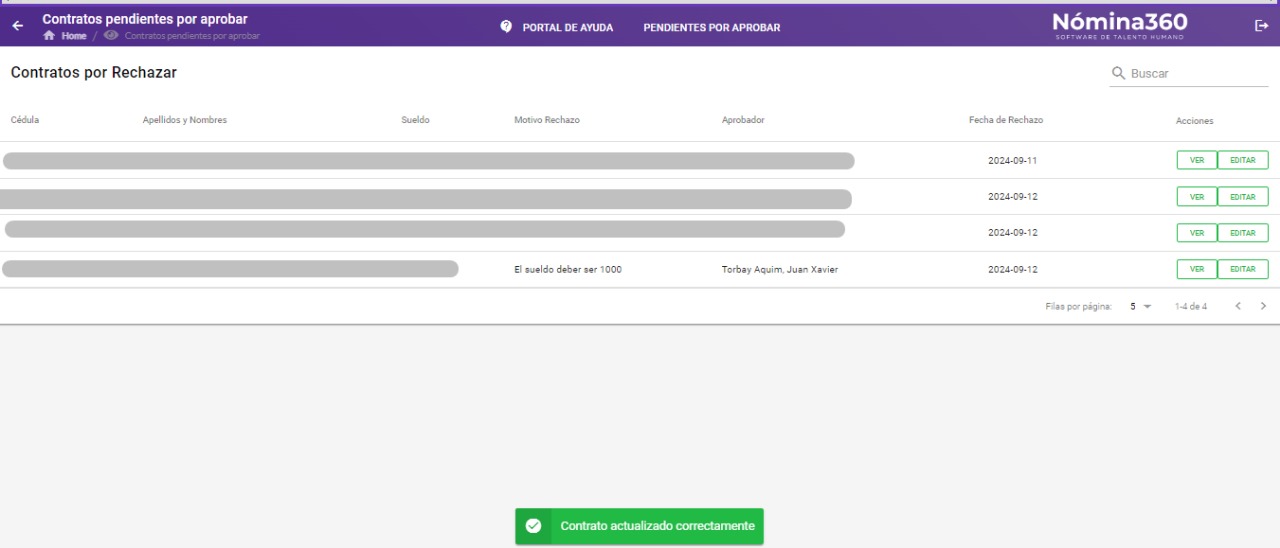Click 'Torbay Aquim, Juan Xavier' cell

(780, 269)
